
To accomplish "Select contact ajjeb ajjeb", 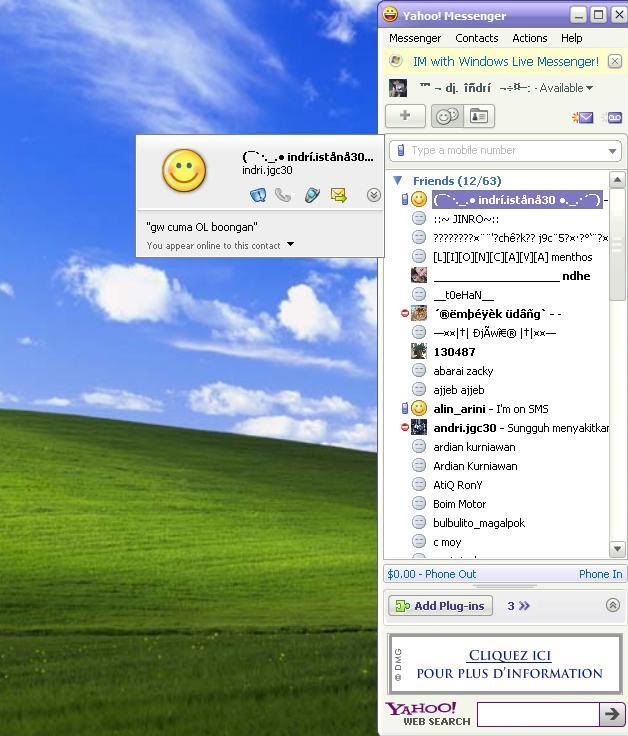I will click(459, 390).
